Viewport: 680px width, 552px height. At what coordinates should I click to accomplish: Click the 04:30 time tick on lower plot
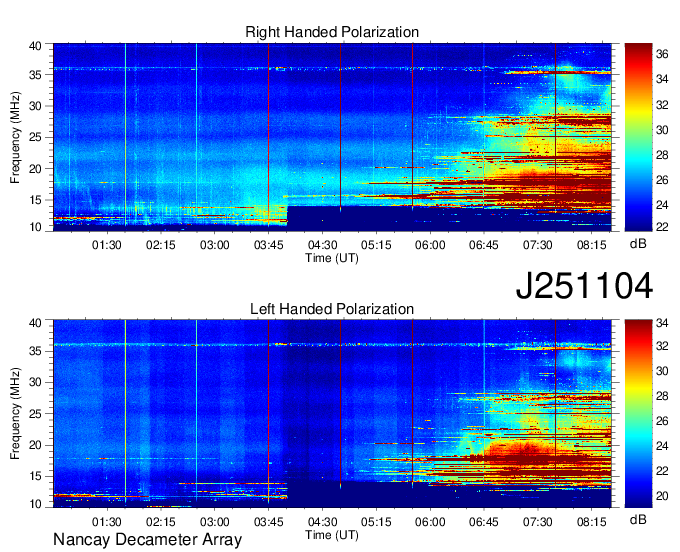pos(322,521)
